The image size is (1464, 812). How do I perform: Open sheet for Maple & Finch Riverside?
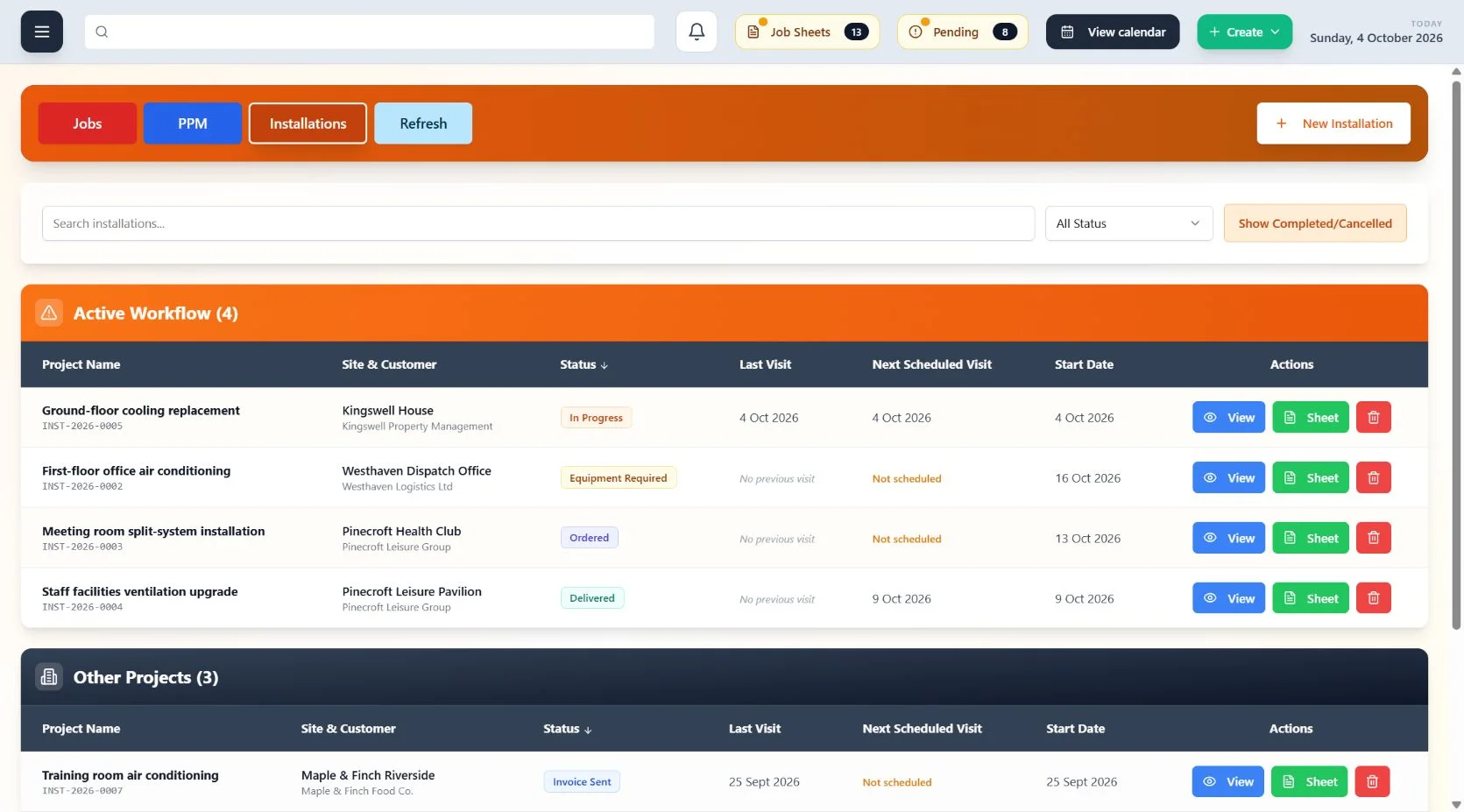[1310, 781]
